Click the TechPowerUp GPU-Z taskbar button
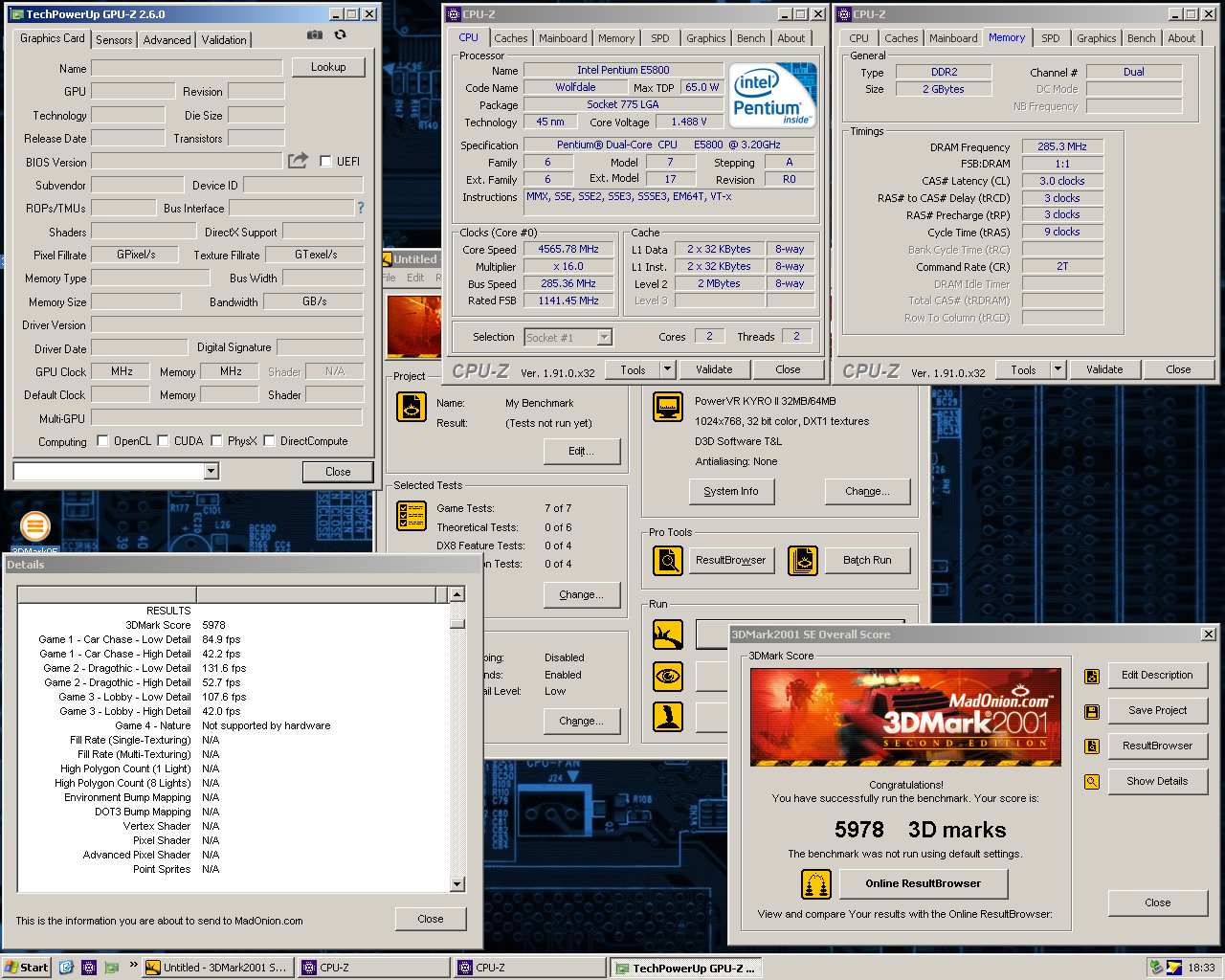Image resolution: width=1225 pixels, height=980 pixels. coord(685,968)
